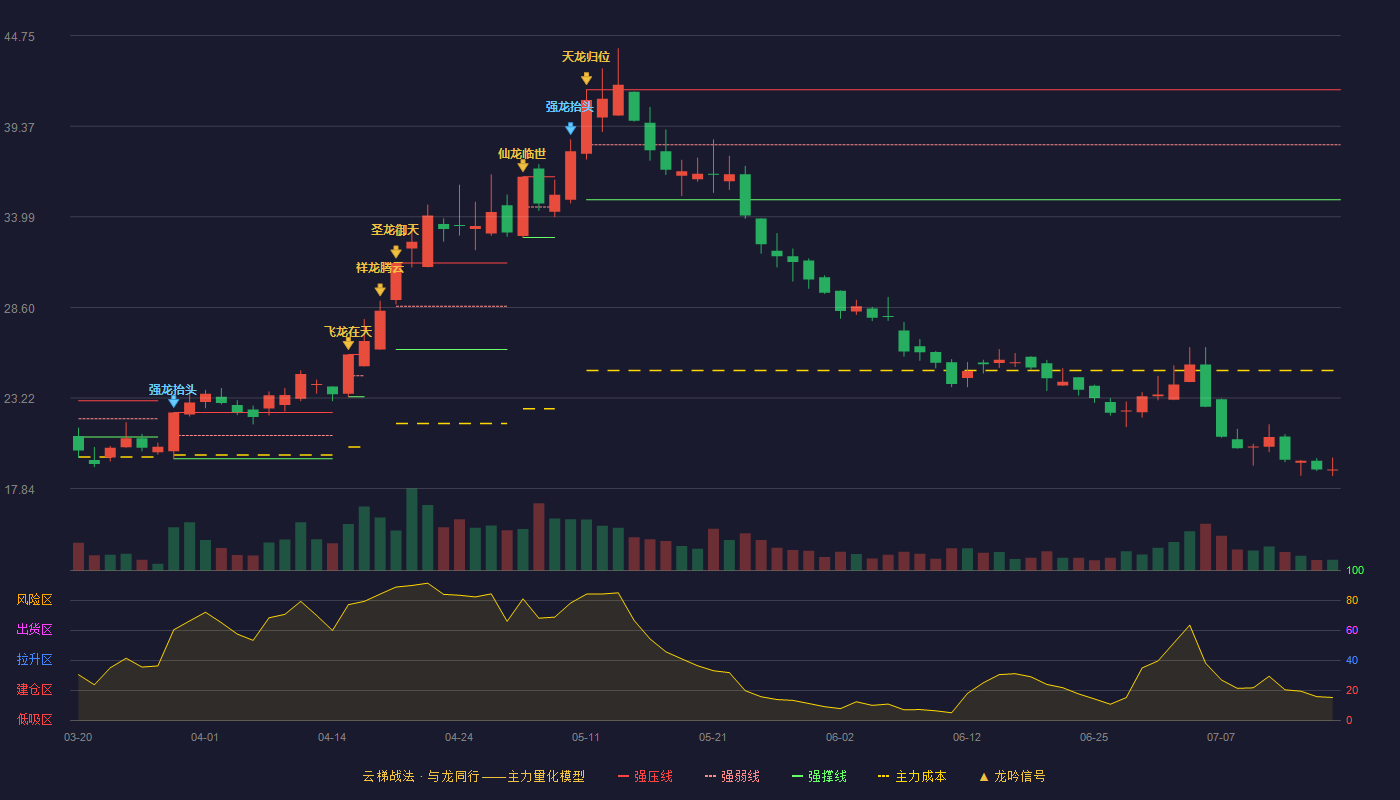Click the 17.84 price axis label
The height and width of the screenshot is (800, 1400).
pyautogui.click(x=19, y=490)
